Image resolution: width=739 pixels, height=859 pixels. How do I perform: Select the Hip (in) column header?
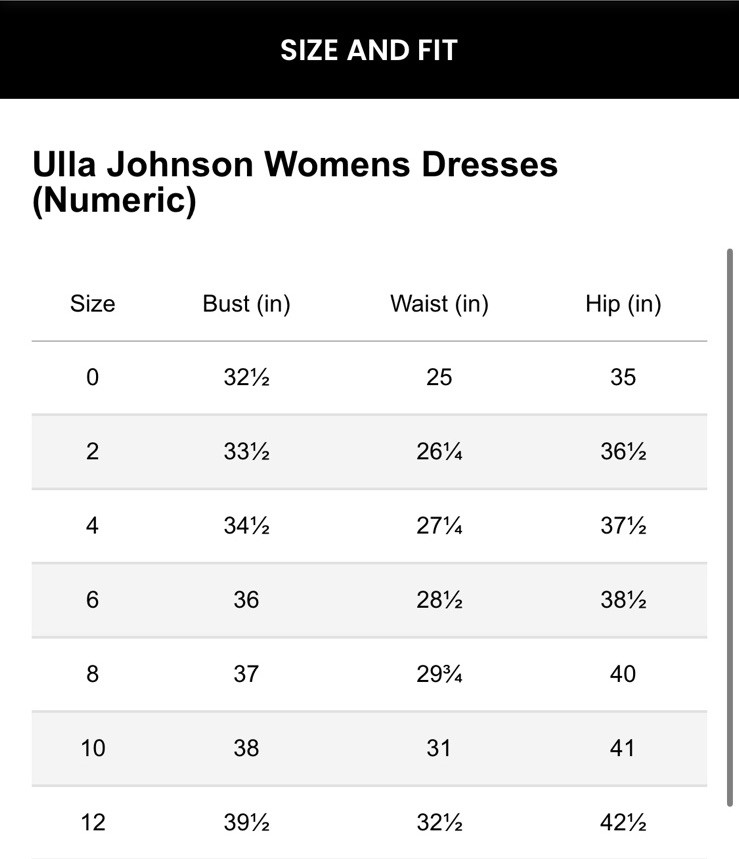click(623, 304)
